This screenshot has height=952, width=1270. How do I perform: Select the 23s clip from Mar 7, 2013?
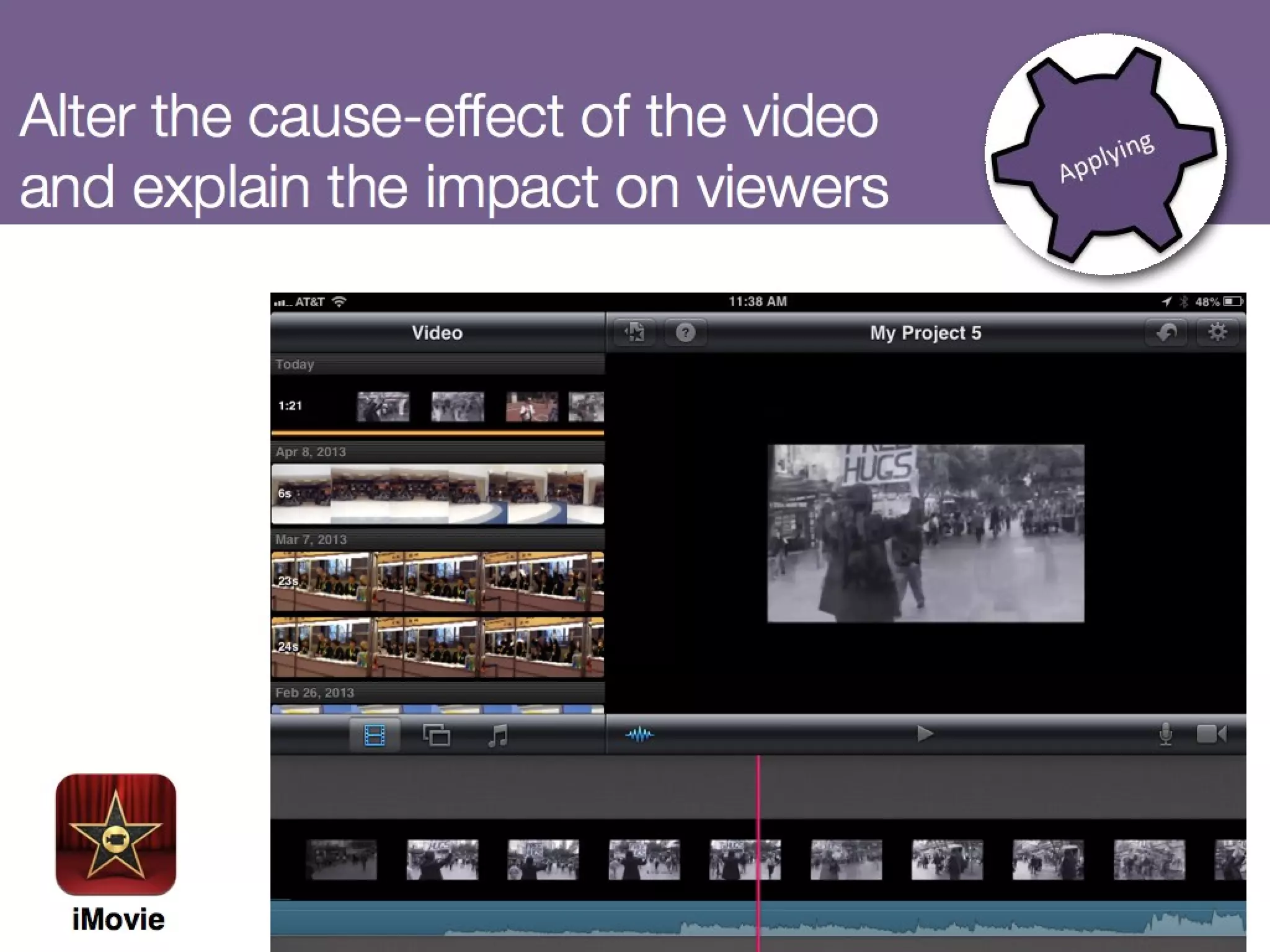(x=437, y=581)
